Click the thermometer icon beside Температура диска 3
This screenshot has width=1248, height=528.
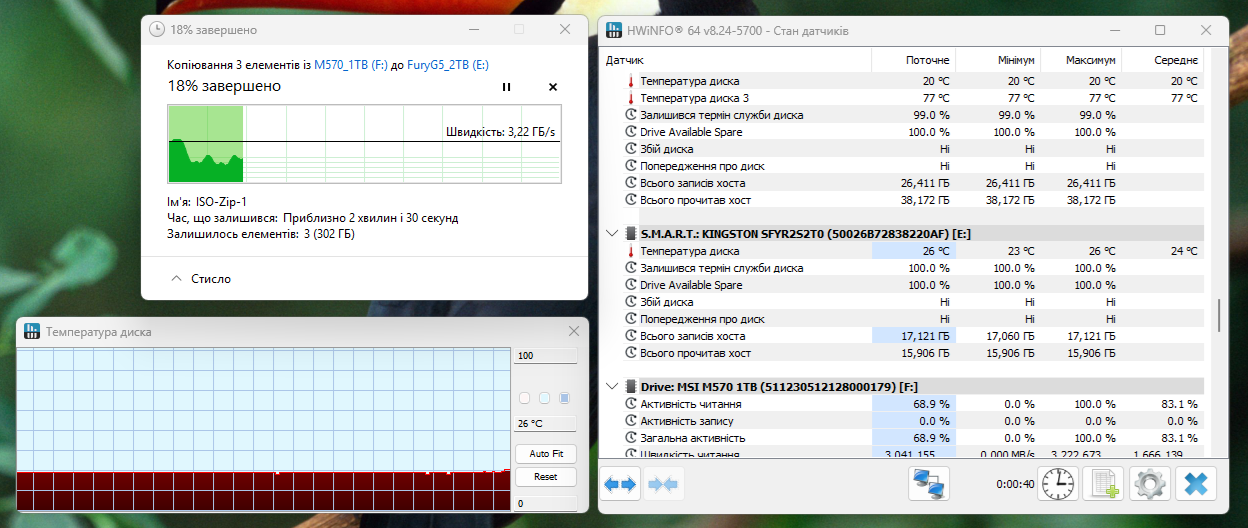pyautogui.click(x=630, y=98)
